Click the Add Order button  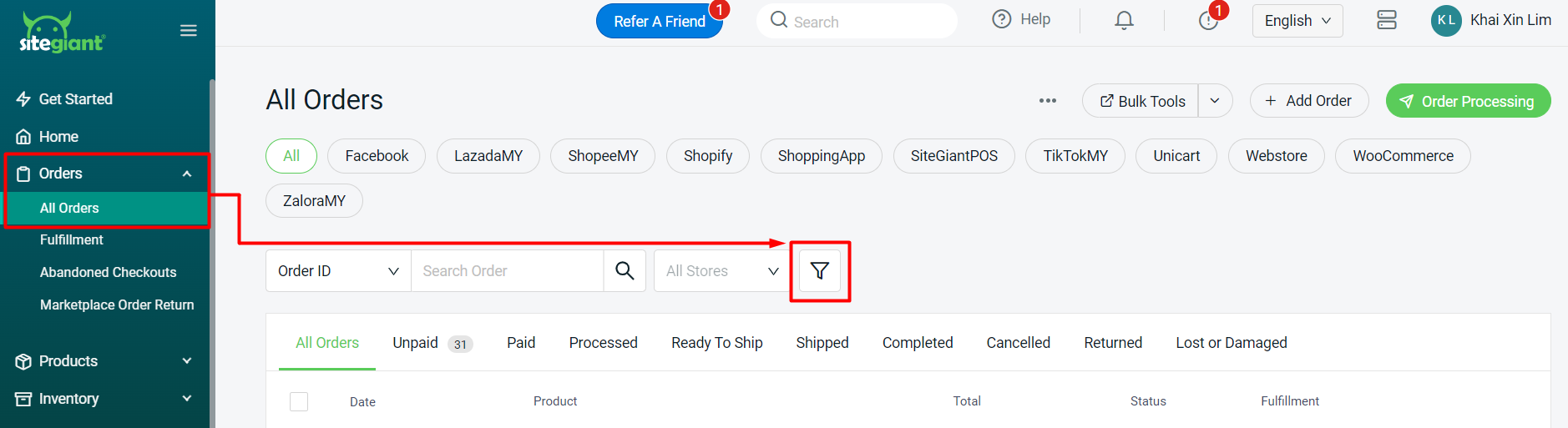(1308, 101)
